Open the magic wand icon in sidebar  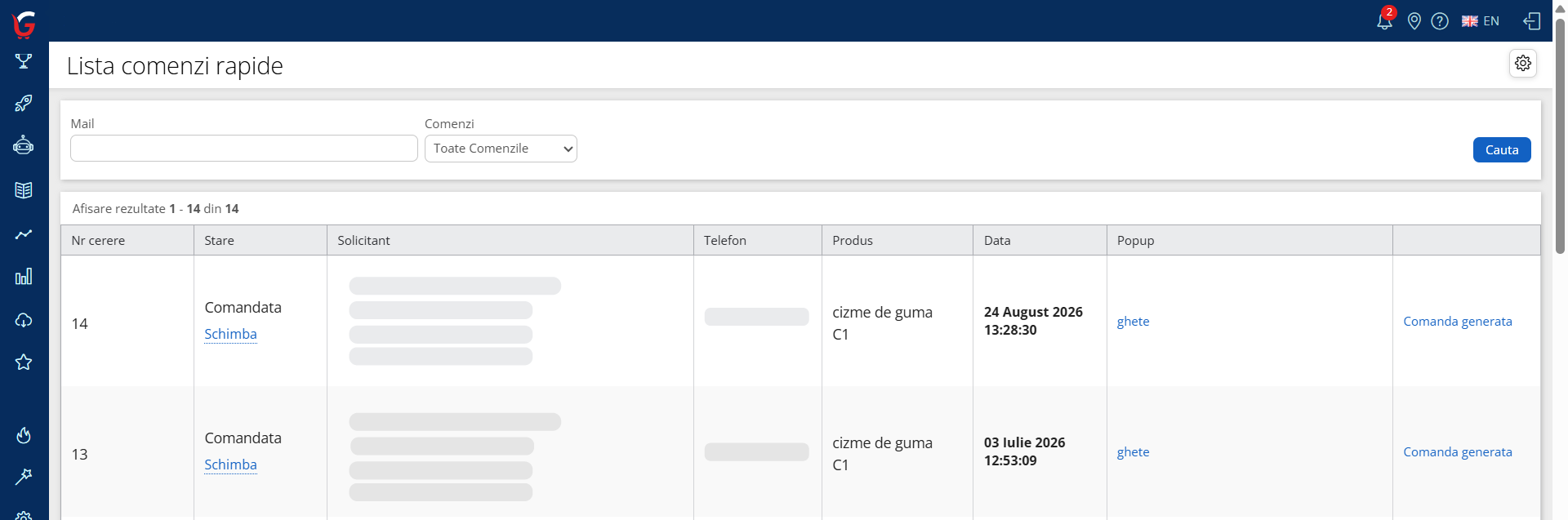point(24,477)
